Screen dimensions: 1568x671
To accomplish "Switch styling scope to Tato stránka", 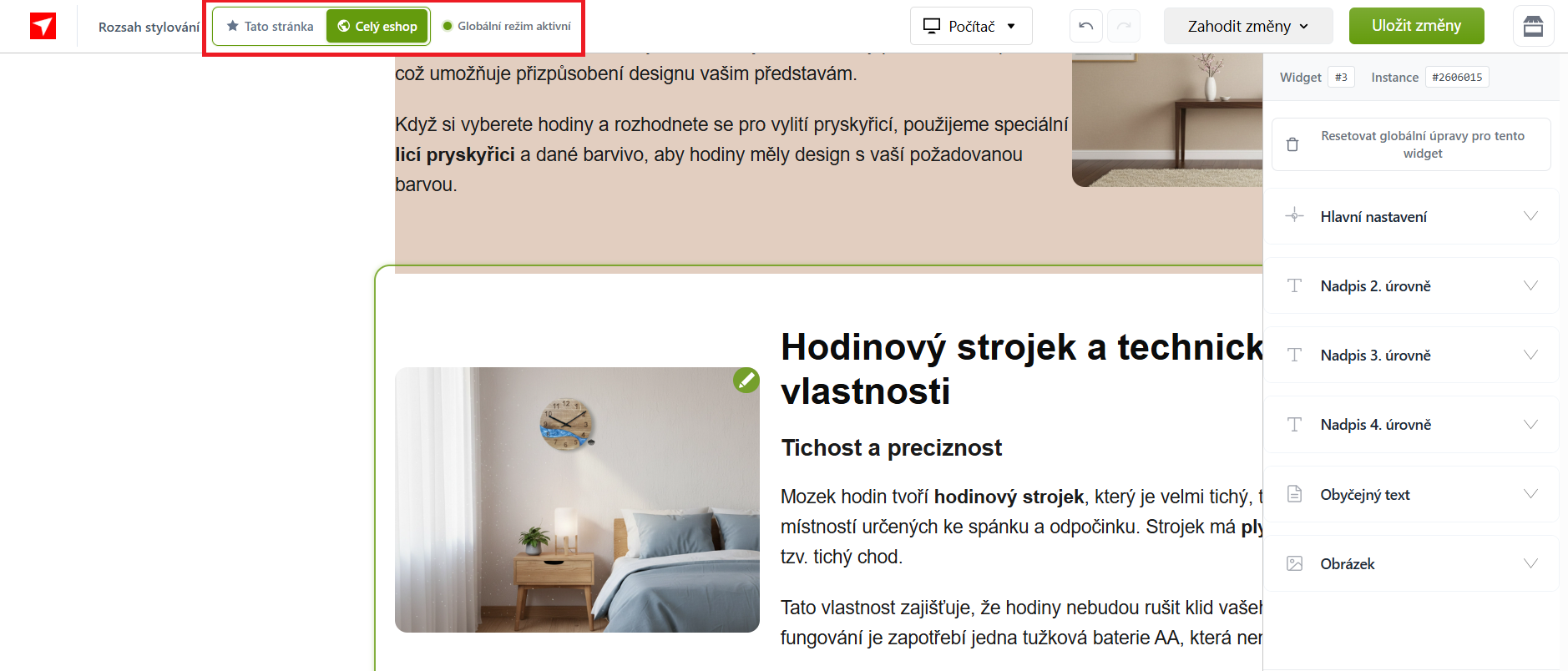I will pos(270,27).
